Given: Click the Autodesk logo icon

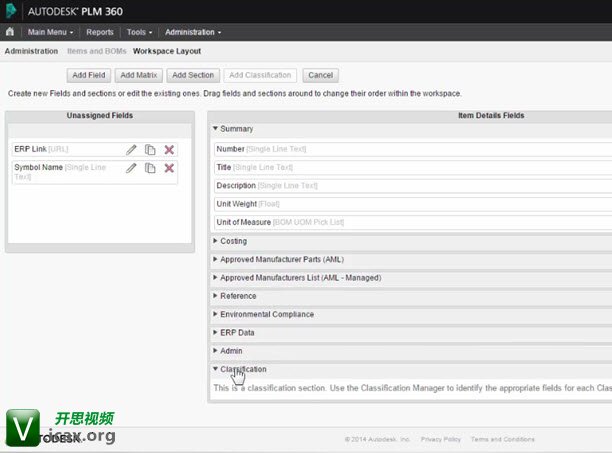Looking at the screenshot, I should point(11,11).
